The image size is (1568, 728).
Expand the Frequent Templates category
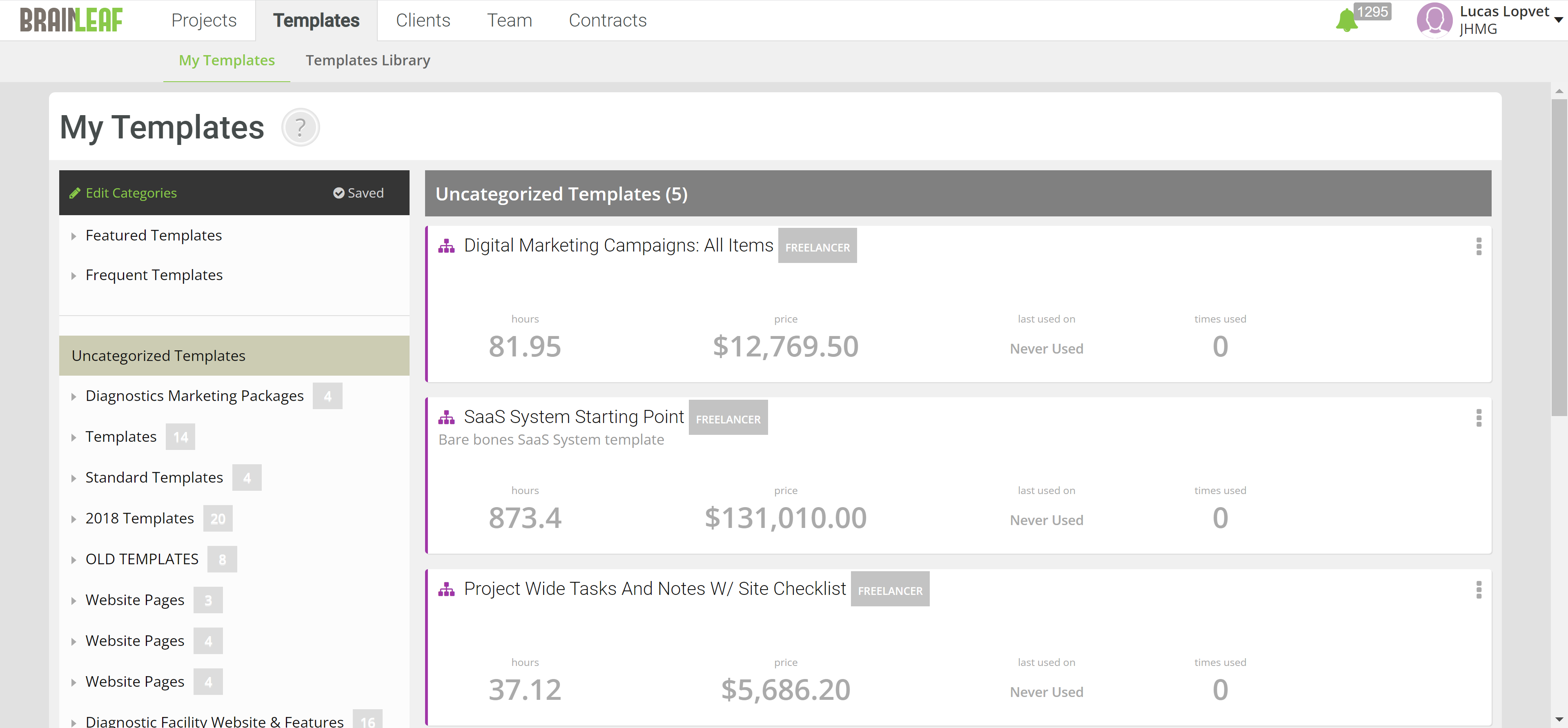click(73, 276)
